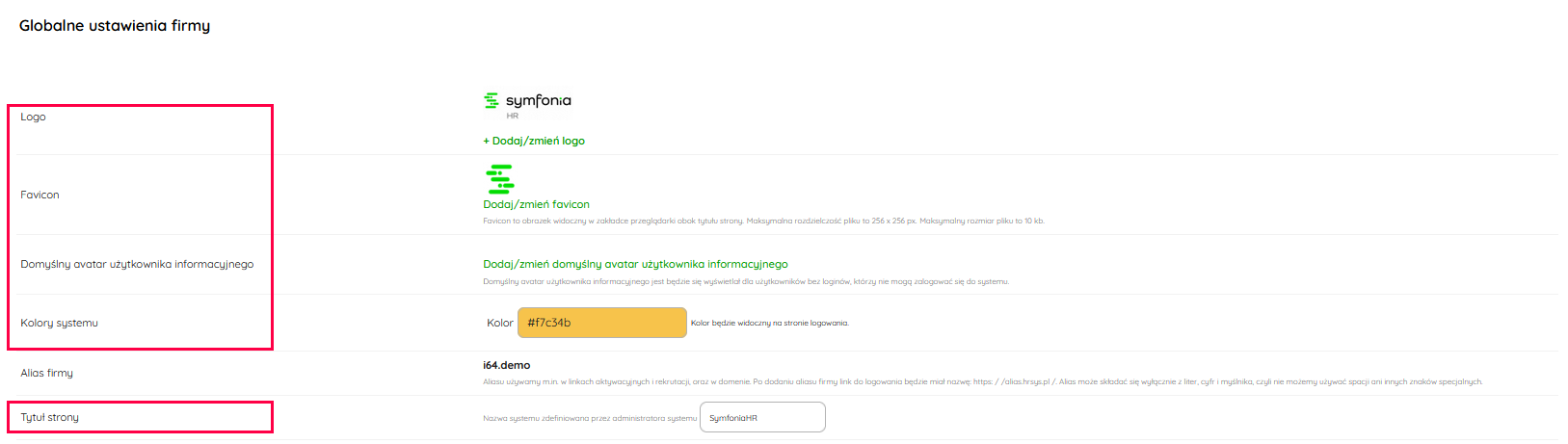Viewport: 1568px width, 444px height.
Task: Click the 'Dodaj/zmień favicon' link
Action: coord(536,204)
